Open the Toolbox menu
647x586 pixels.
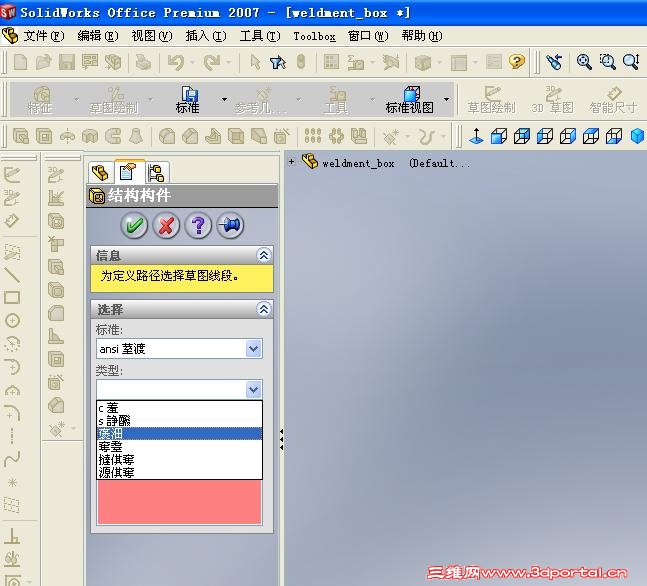pos(314,36)
